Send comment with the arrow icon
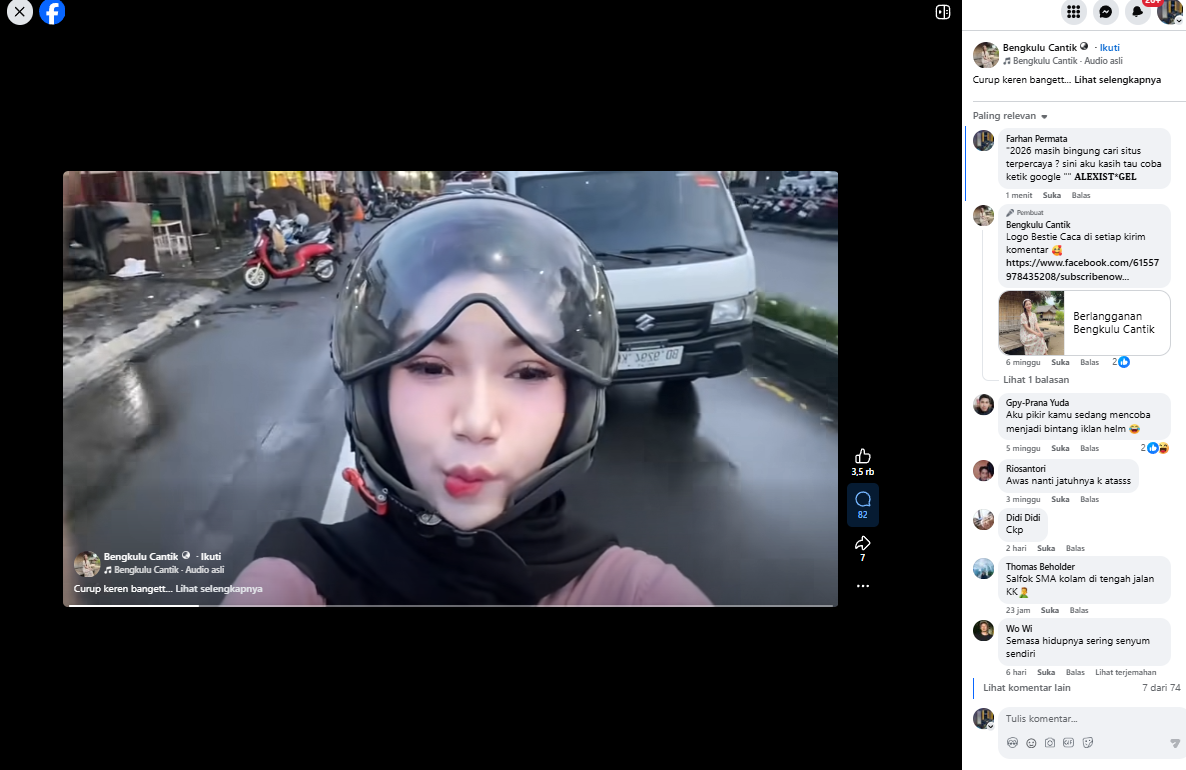 1175,744
